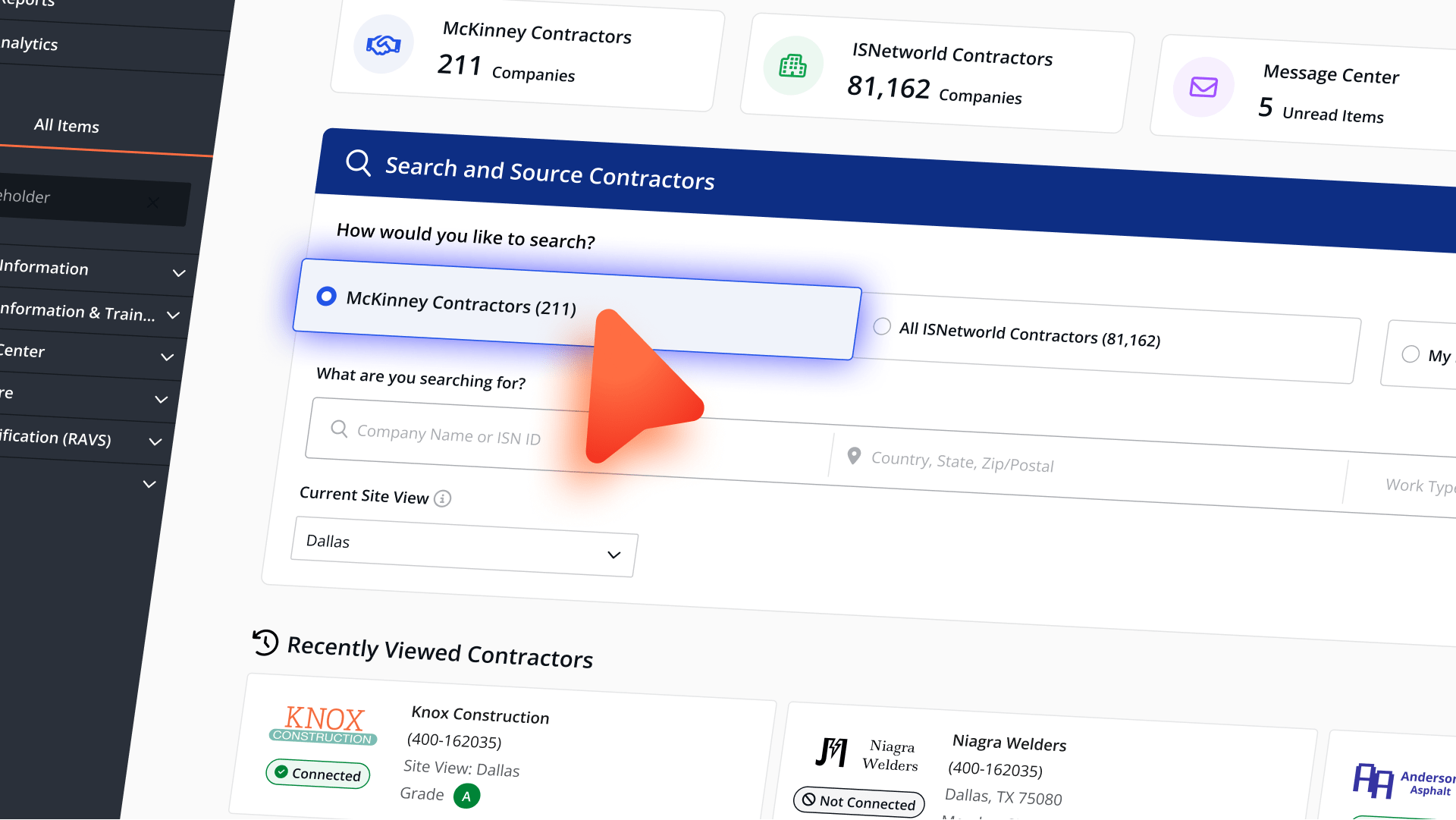Screen dimensions: 1456x820
Task: Click 'What are you searching for?' label
Action: pyautogui.click(x=421, y=379)
